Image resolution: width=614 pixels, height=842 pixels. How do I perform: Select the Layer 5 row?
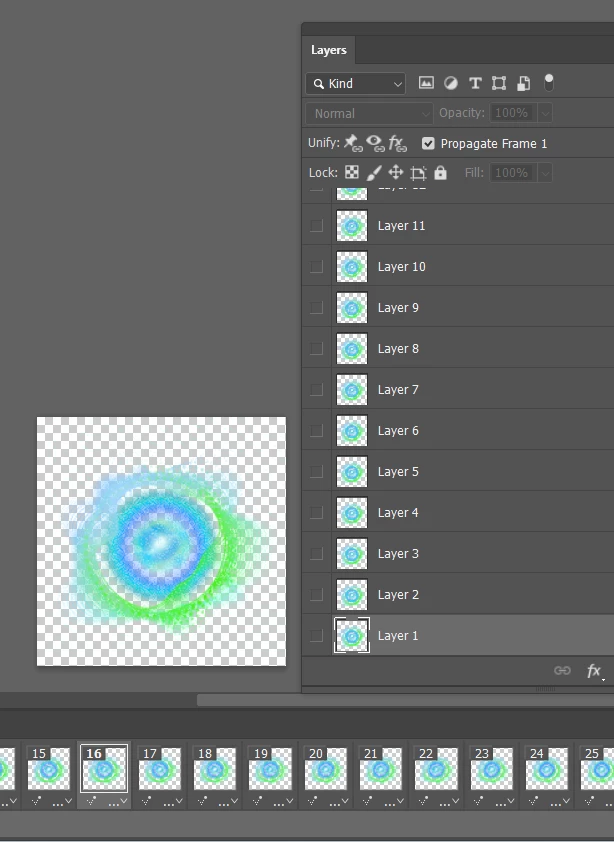pos(458,471)
